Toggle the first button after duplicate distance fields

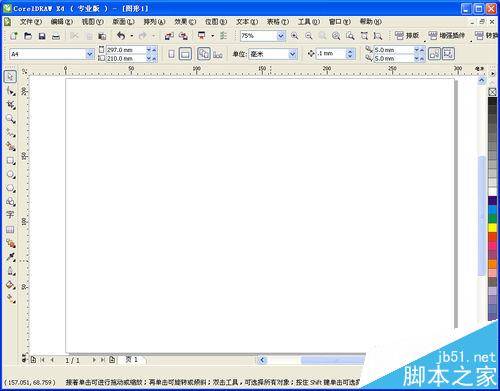(434, 54)
